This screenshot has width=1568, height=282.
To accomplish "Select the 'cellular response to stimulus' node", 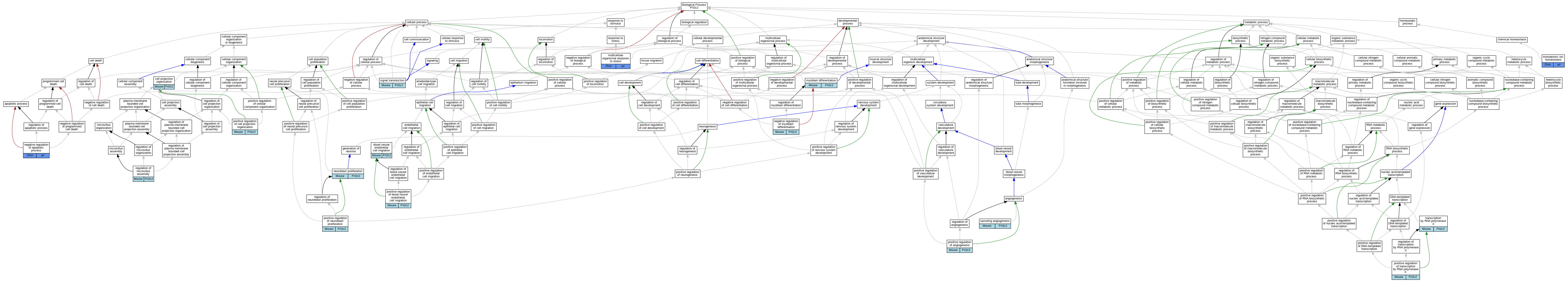I will point(452,39).
